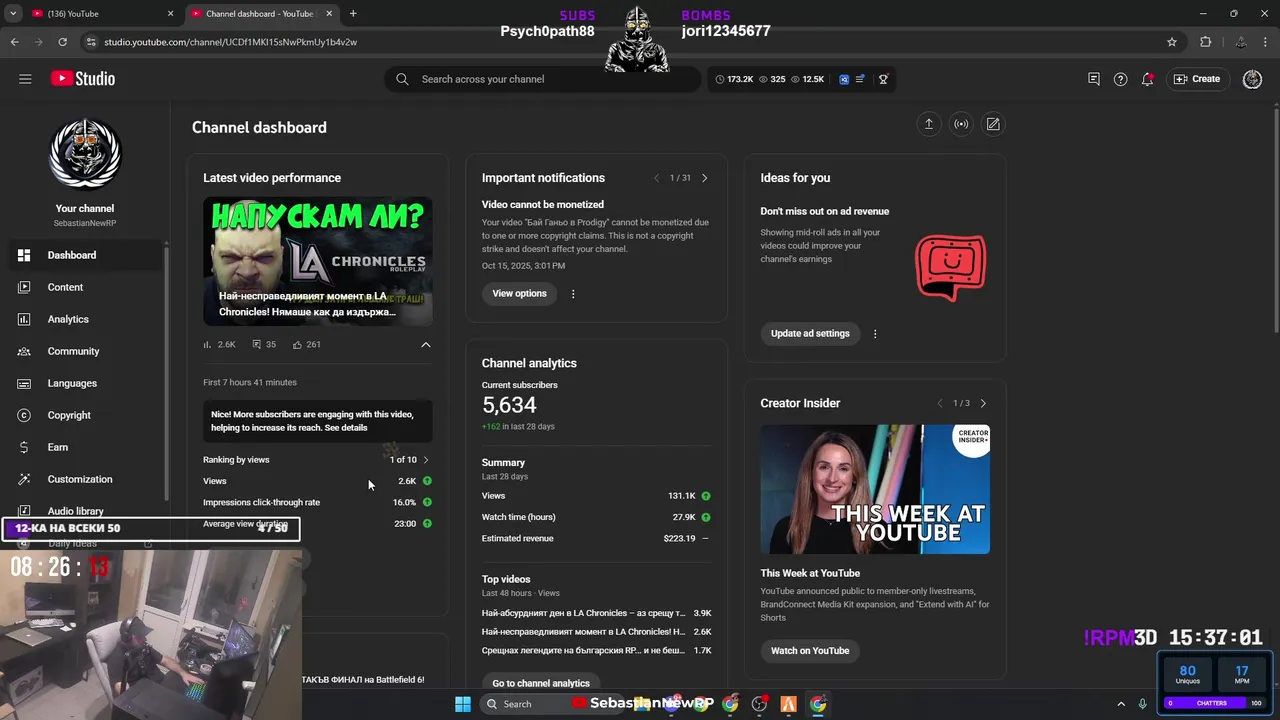This screenshot has height=720, width=1280.
Task: Click the channel profile picture in sidebar
Action: click(x=85, y=153)
